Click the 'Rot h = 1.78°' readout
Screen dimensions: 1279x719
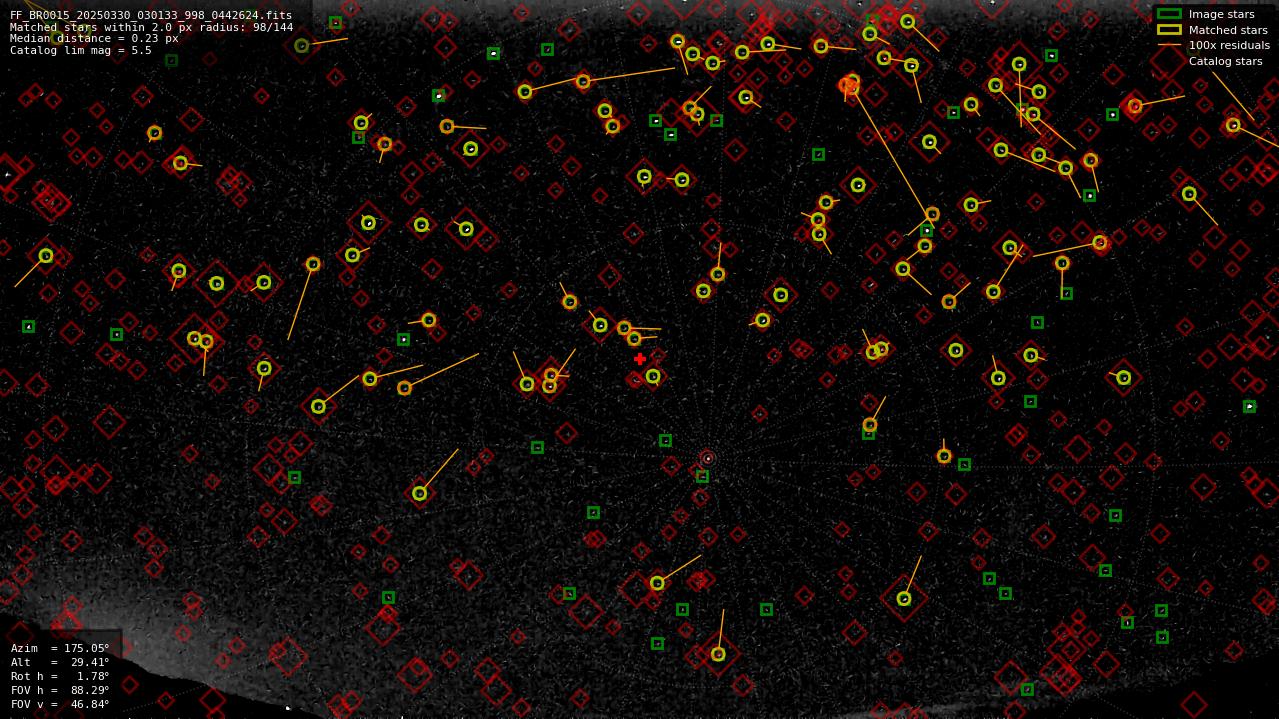click(x=60, y=676)
